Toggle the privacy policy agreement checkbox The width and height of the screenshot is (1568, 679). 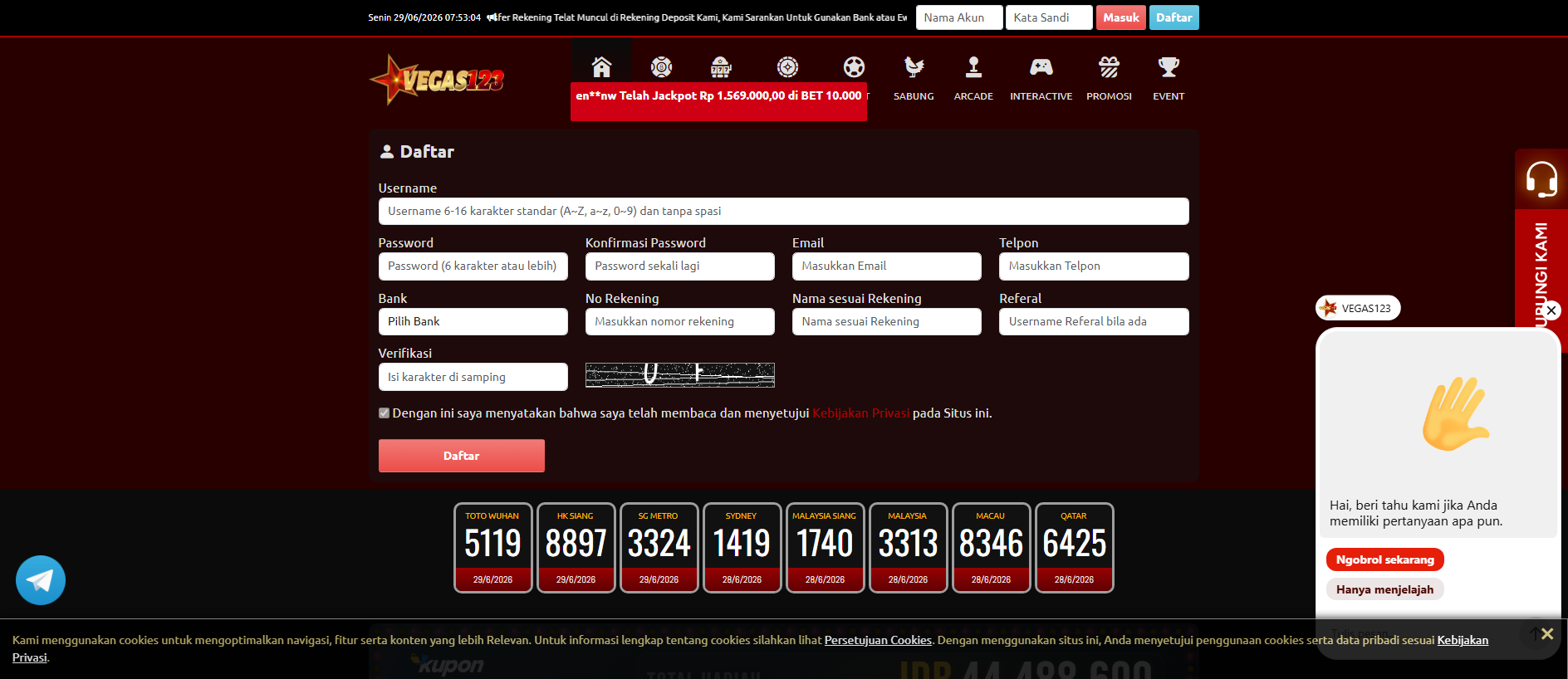pos(384,413)
